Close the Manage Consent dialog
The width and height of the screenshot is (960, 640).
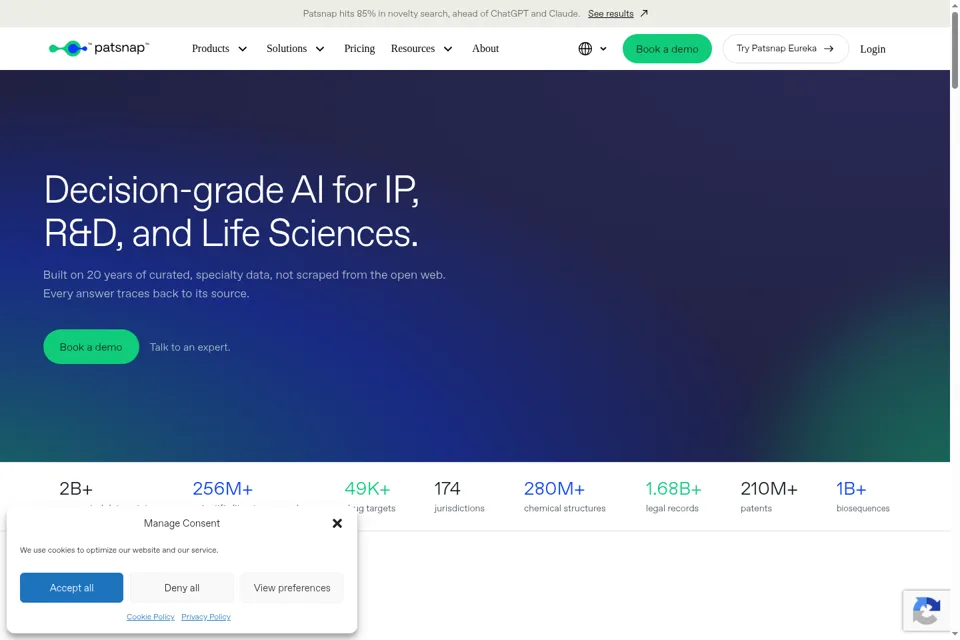pos(337,523)
